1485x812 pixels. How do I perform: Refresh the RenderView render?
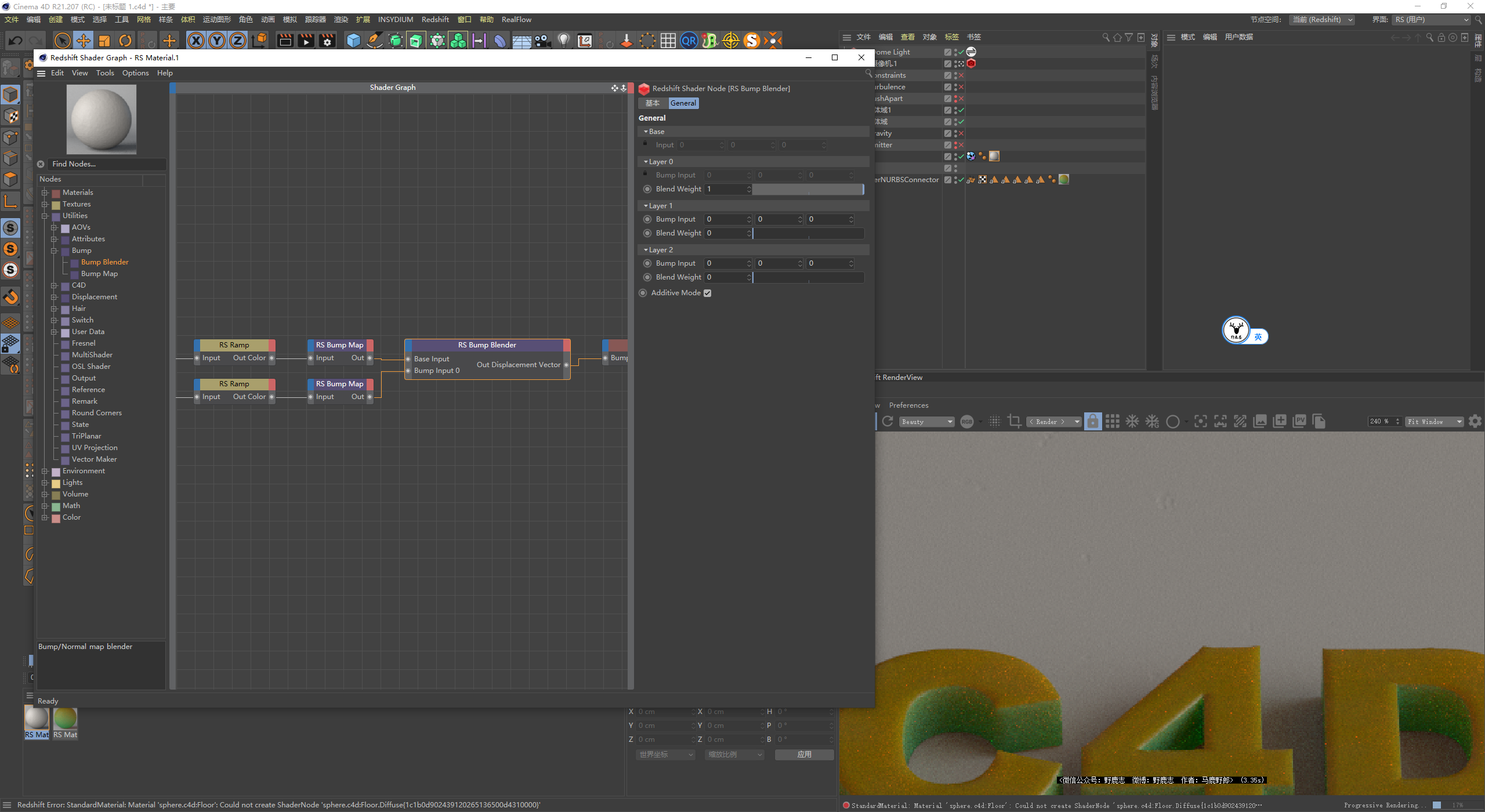tap(888, 422)
